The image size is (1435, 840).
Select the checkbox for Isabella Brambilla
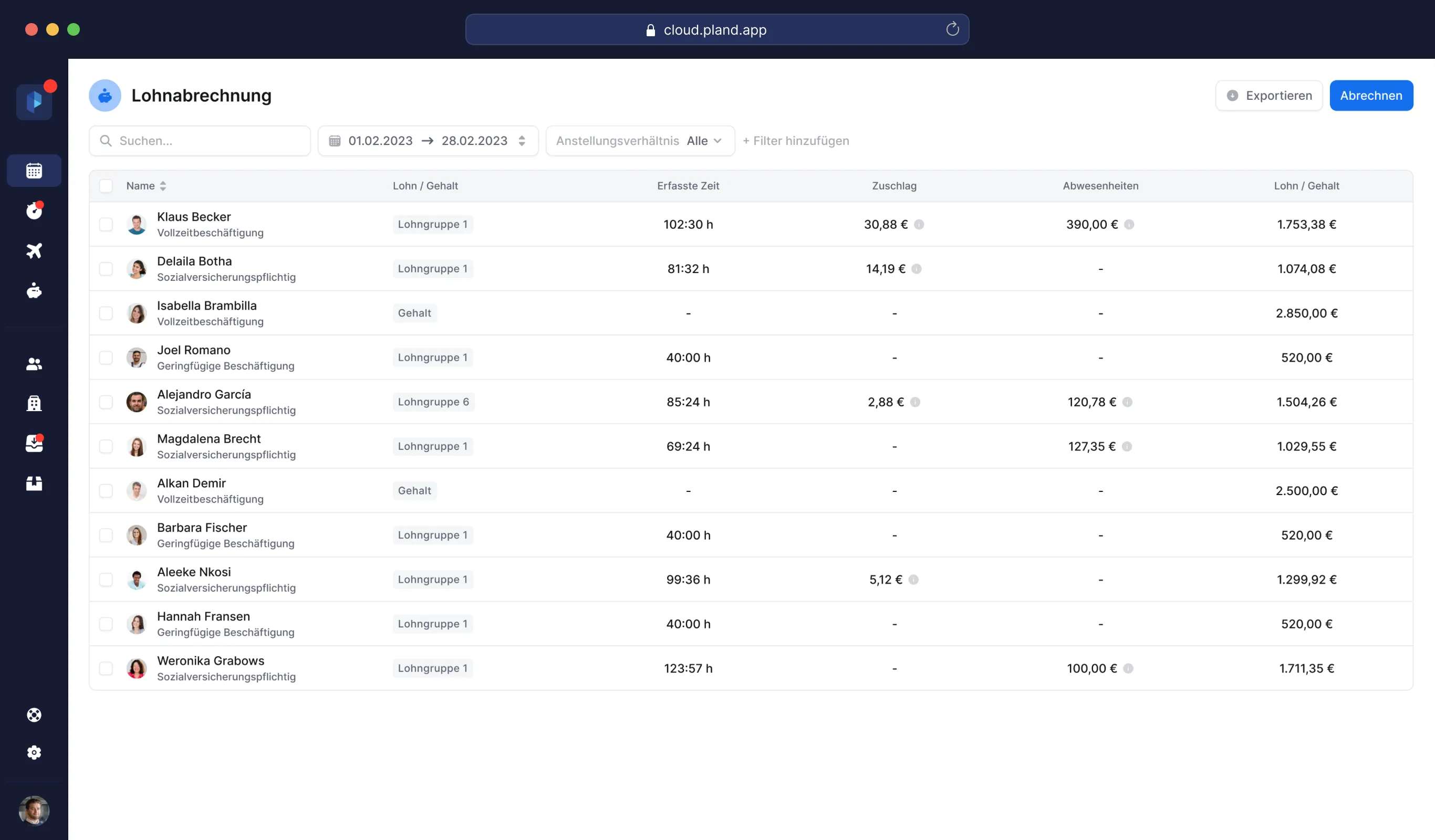point(106,313)
